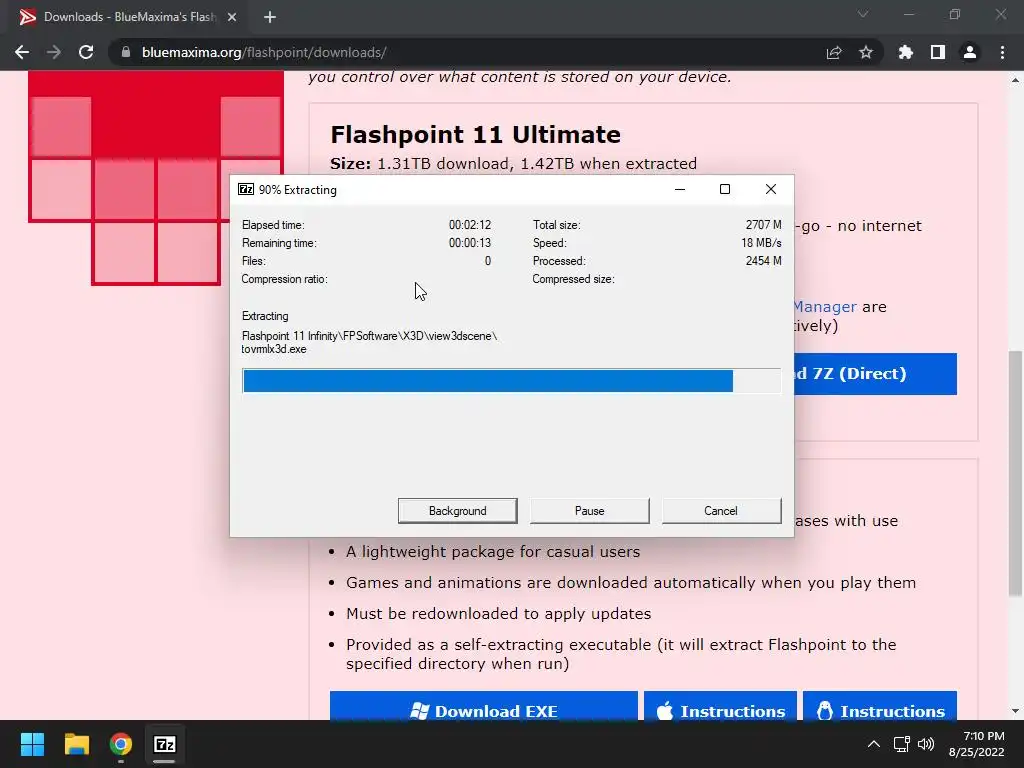Screen dimensions: 1024x768
Task: Bookmark this page with the star
Action: click(x=866, y=52)
